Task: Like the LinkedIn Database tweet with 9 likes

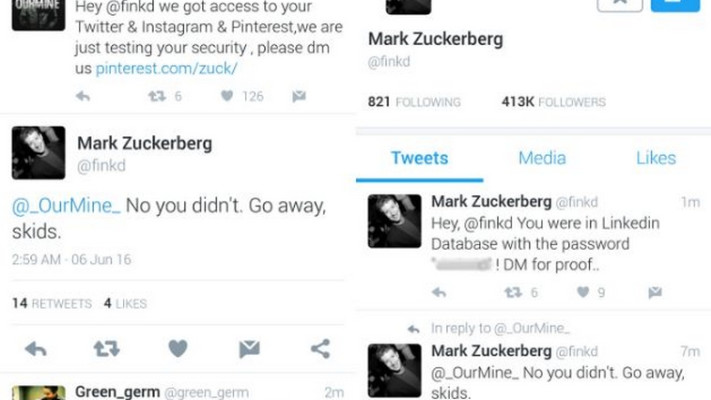Action: [583, 292]
